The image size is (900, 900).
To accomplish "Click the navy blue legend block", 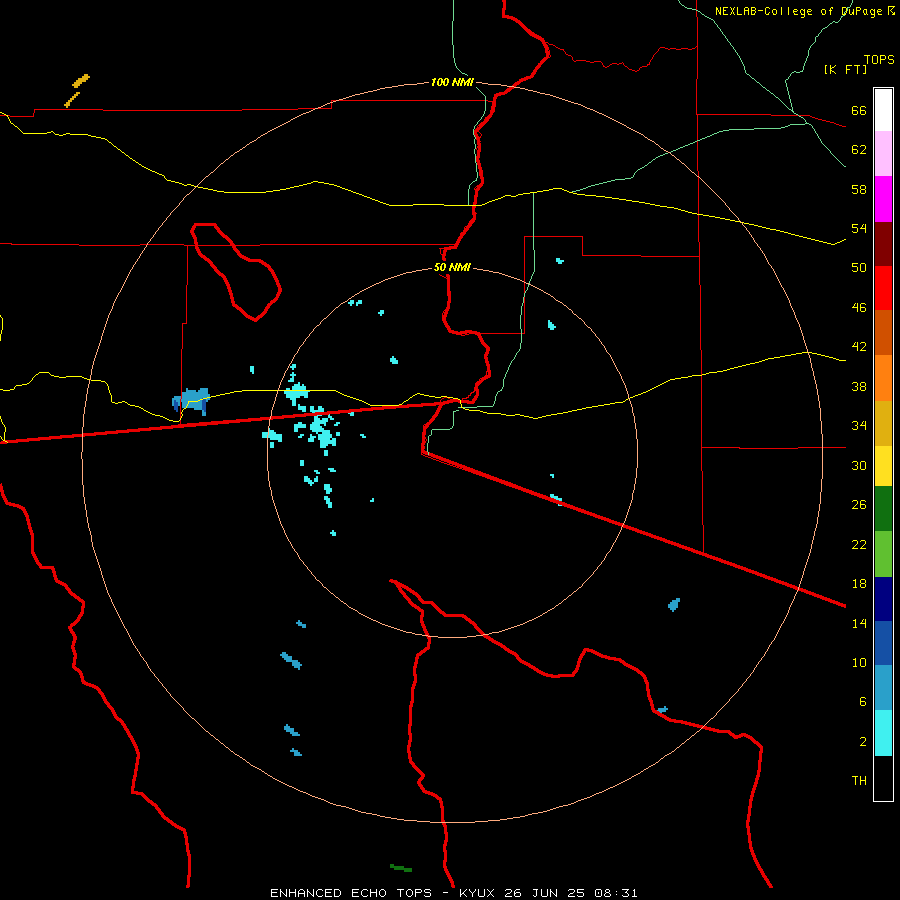I will tap(883, 599).
